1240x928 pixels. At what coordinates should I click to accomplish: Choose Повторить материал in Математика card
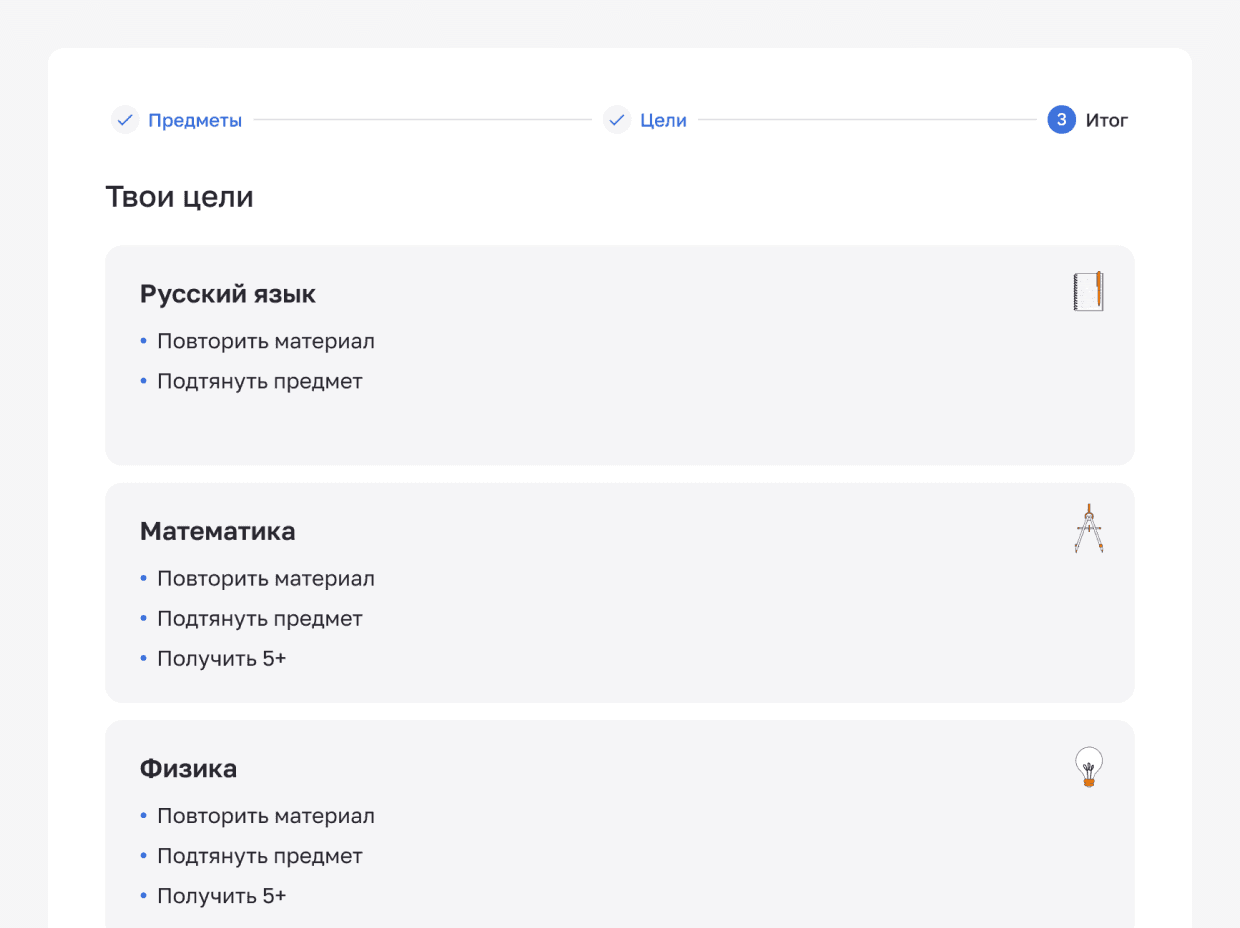tap(266, 578)
